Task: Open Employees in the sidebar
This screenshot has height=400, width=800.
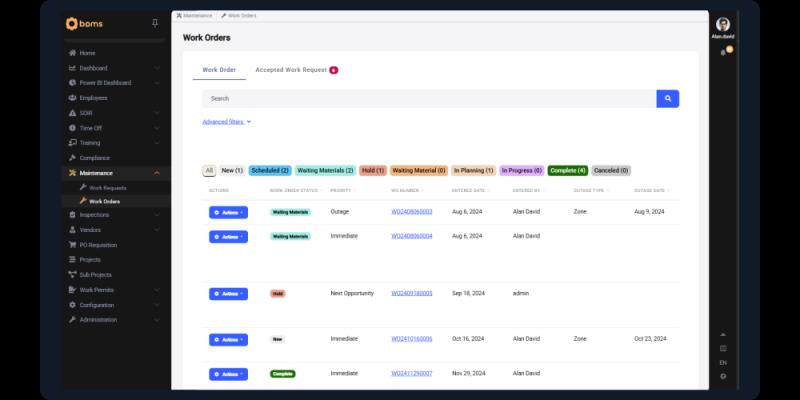Action: click(x=93, y=98)
